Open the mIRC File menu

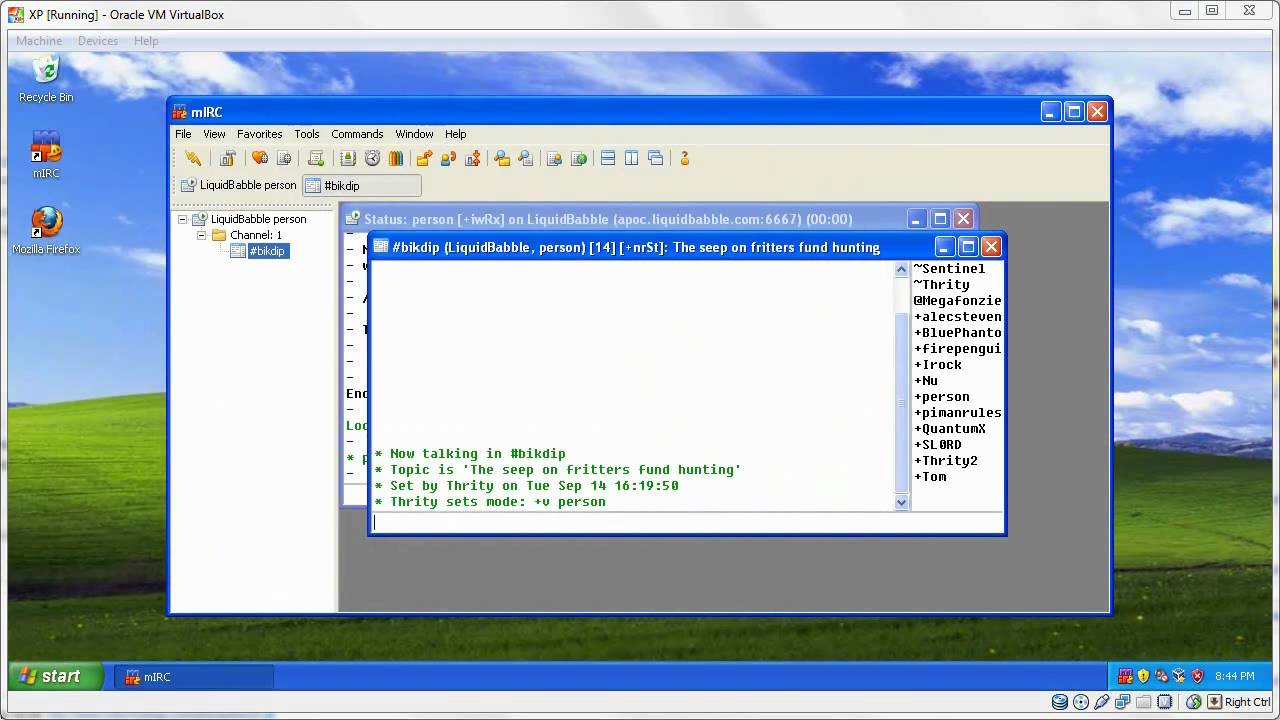coord(183,134)
